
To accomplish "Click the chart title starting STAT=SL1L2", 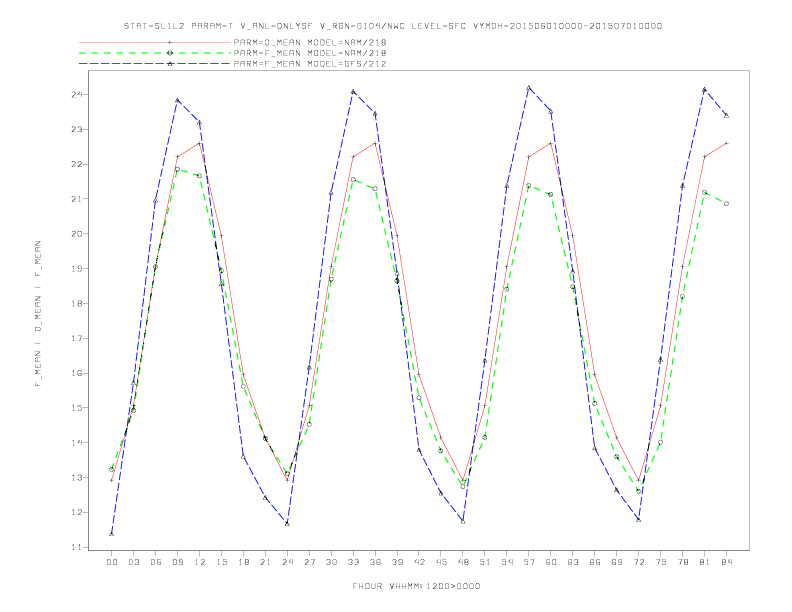I will 393,26.
